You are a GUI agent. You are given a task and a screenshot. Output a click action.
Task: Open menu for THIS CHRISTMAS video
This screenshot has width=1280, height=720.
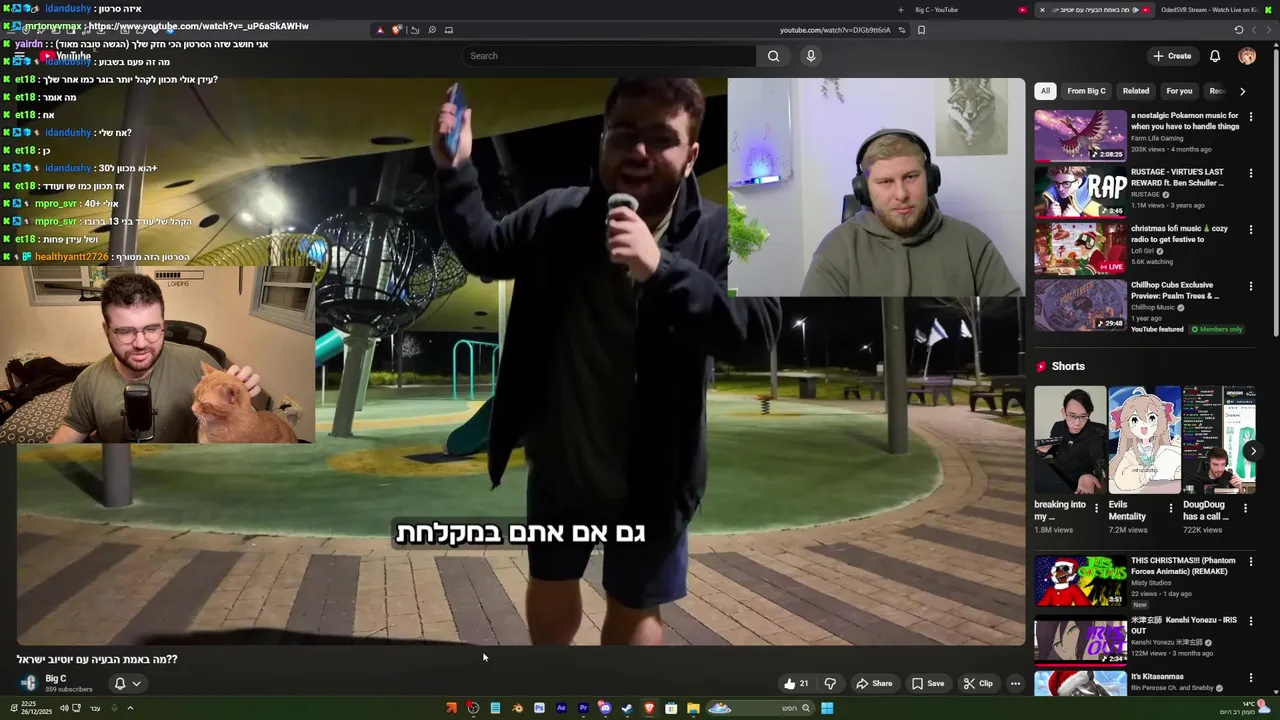pyautogui.click(x=1250, y=562)
